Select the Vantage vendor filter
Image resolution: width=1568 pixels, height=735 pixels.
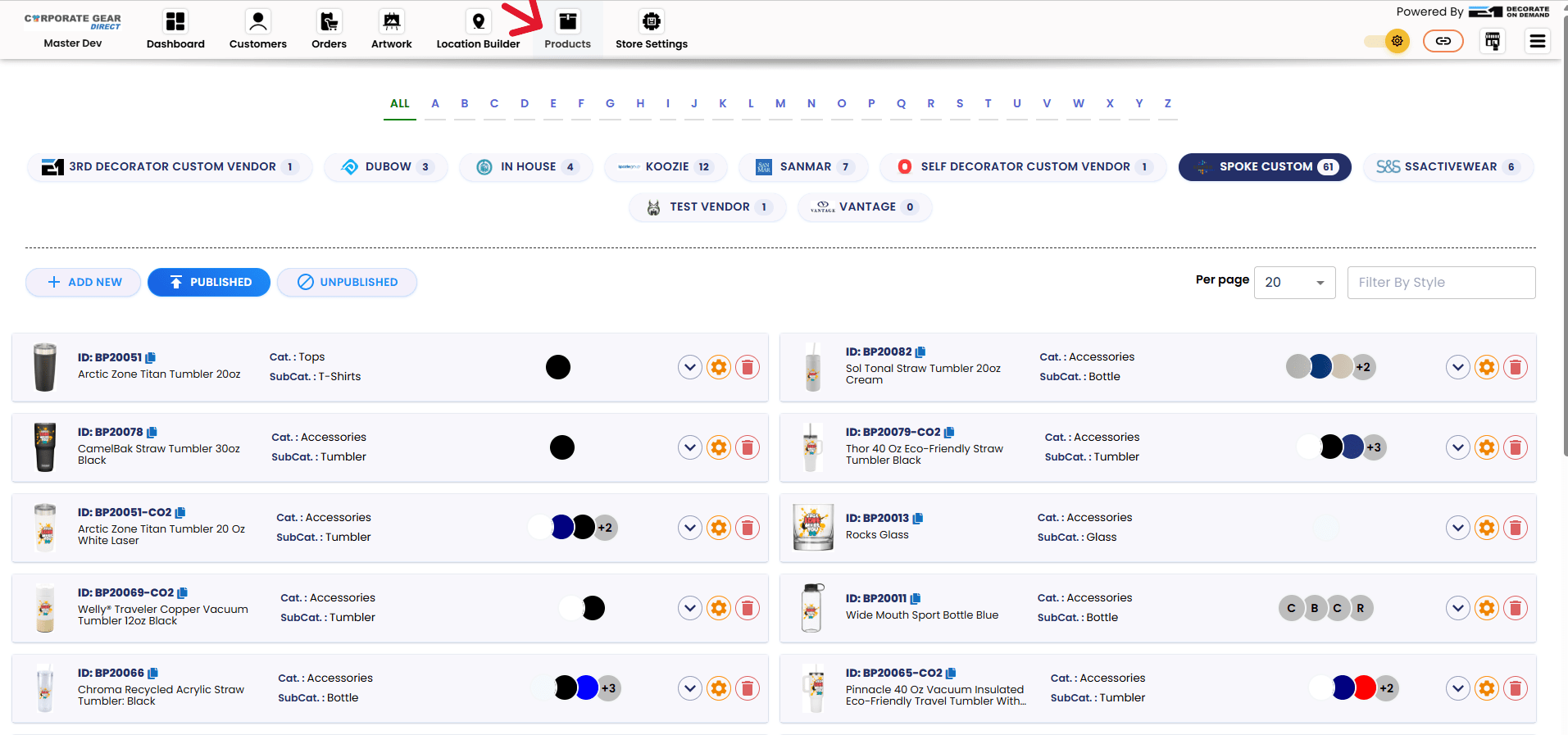point(865,207)
